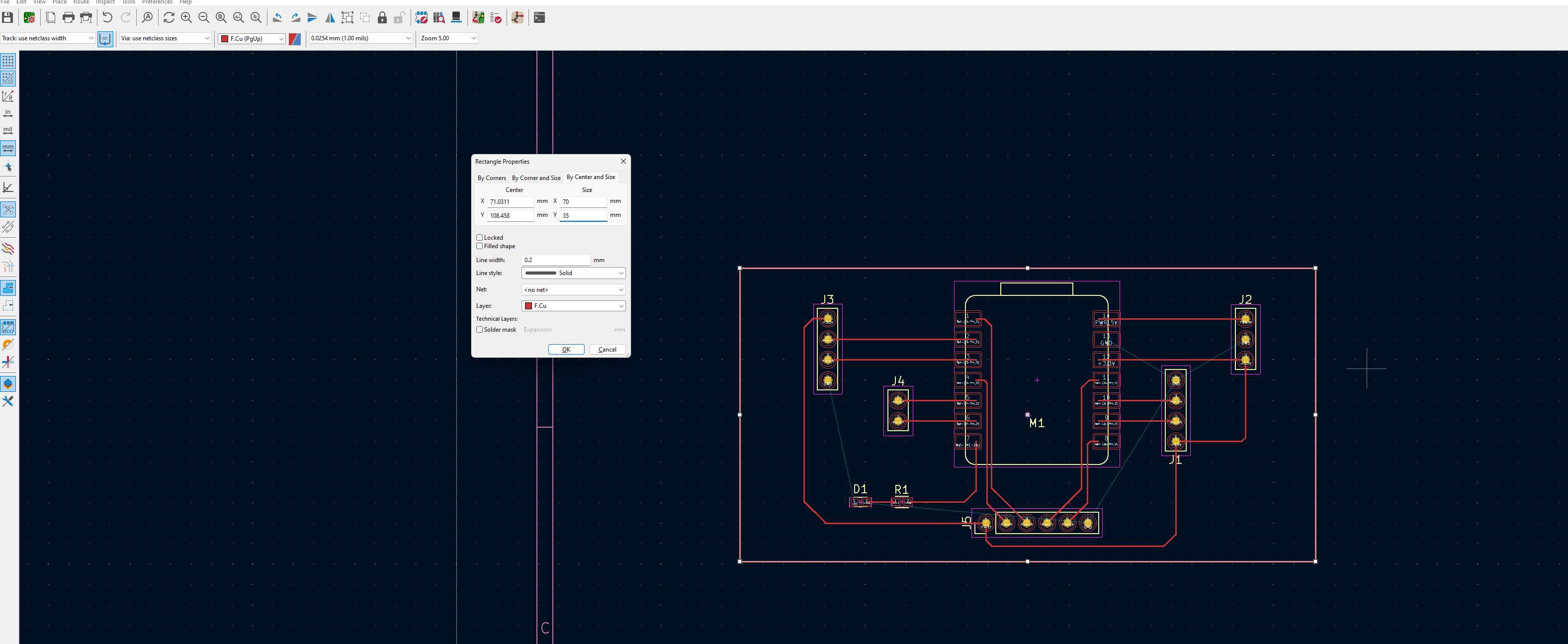
Task: Flip board view with the mirror icon
Action: [x=331, y=17]
